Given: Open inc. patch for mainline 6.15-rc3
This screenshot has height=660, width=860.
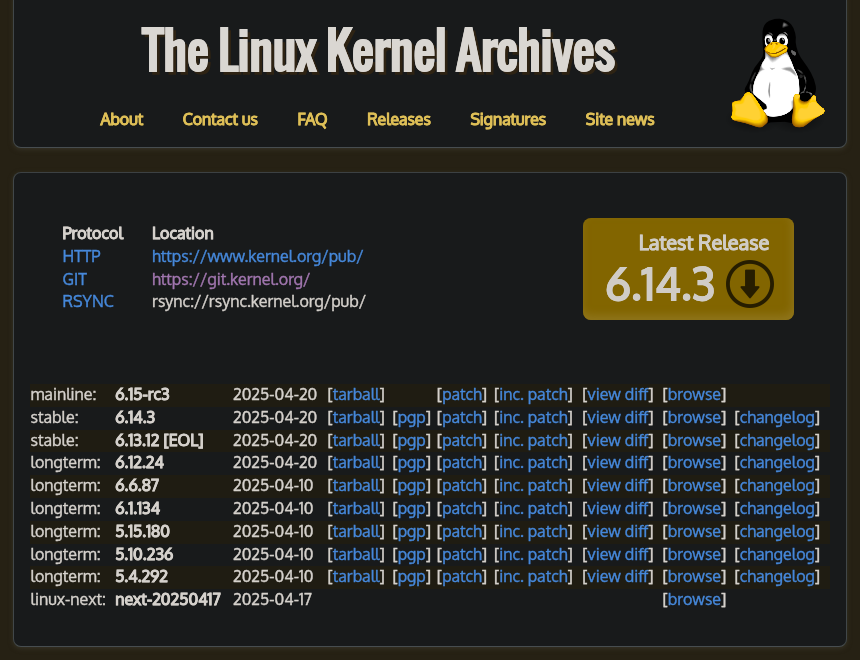Looking at the screenshot, I should (x=533, y=394).
